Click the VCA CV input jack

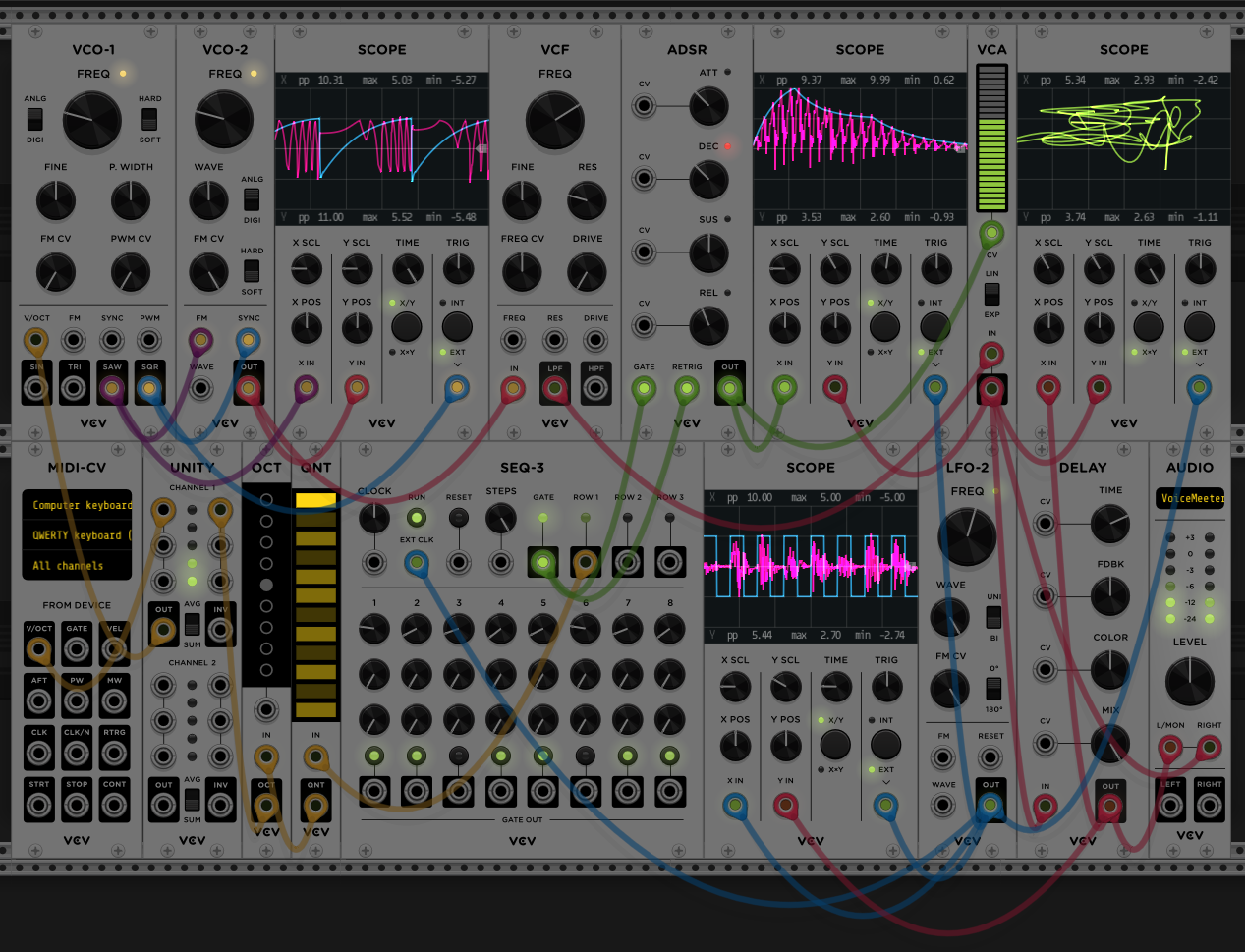991,234
